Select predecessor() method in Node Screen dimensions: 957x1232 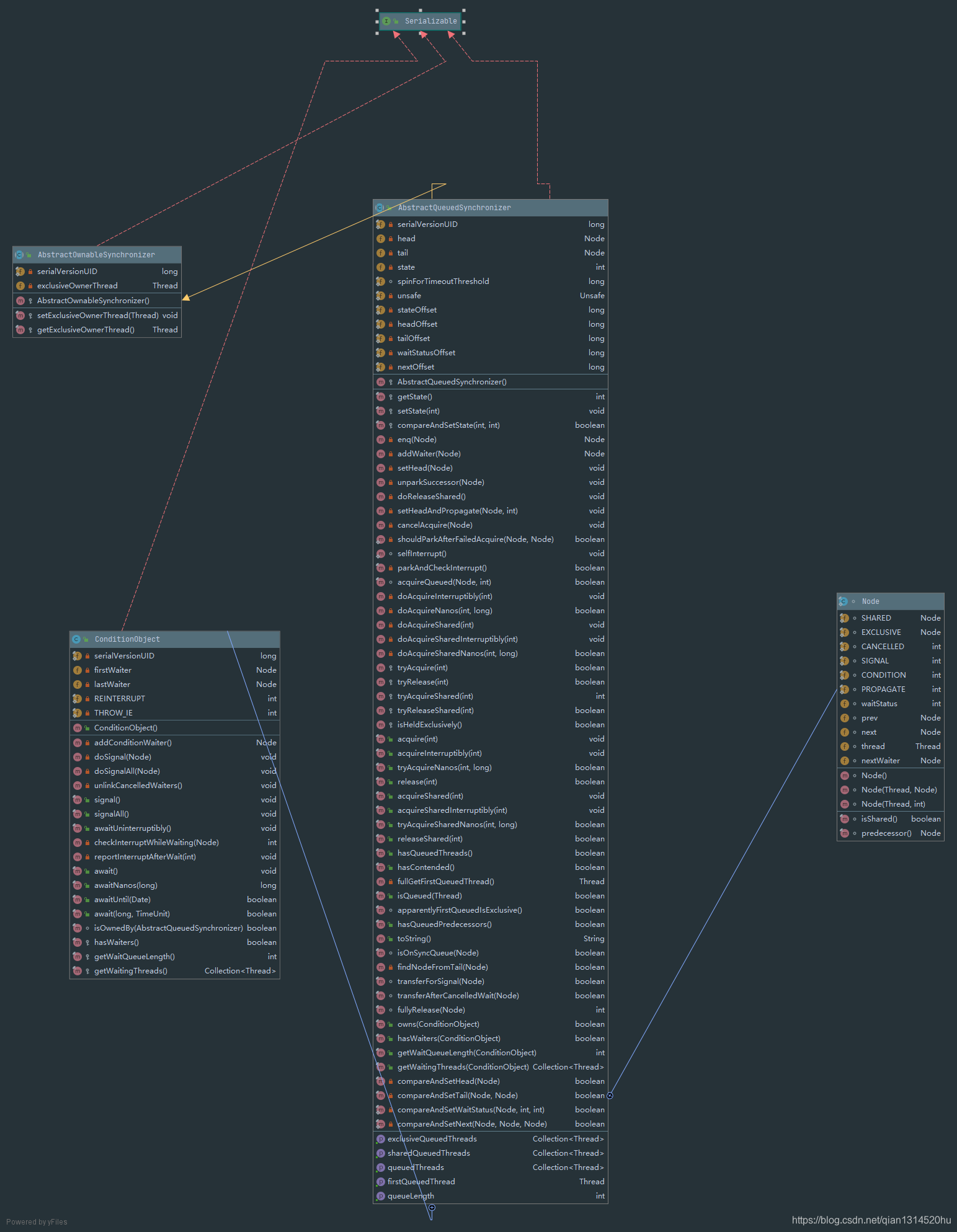(890, 833)
